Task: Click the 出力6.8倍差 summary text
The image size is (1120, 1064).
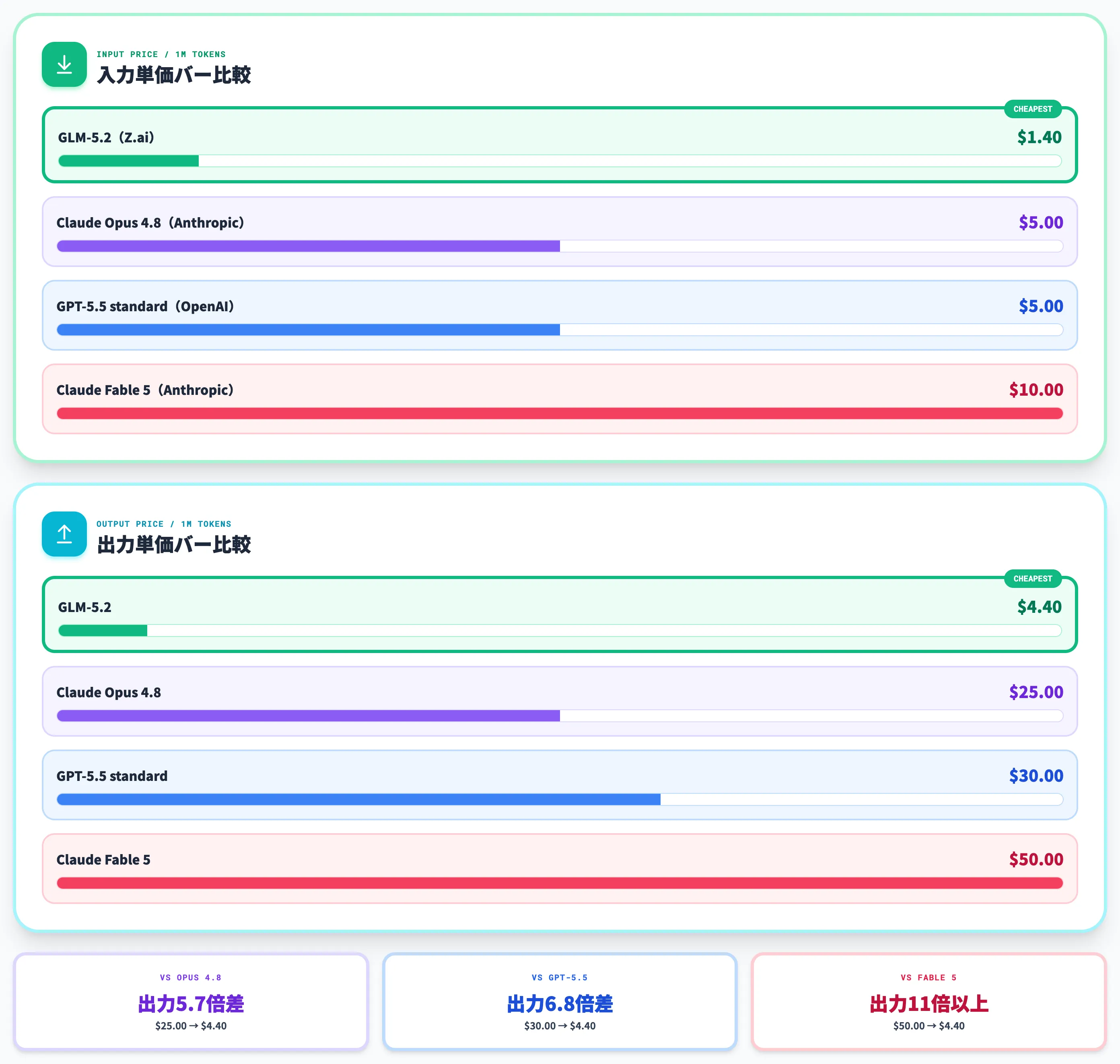Action: click(560, 1004)
